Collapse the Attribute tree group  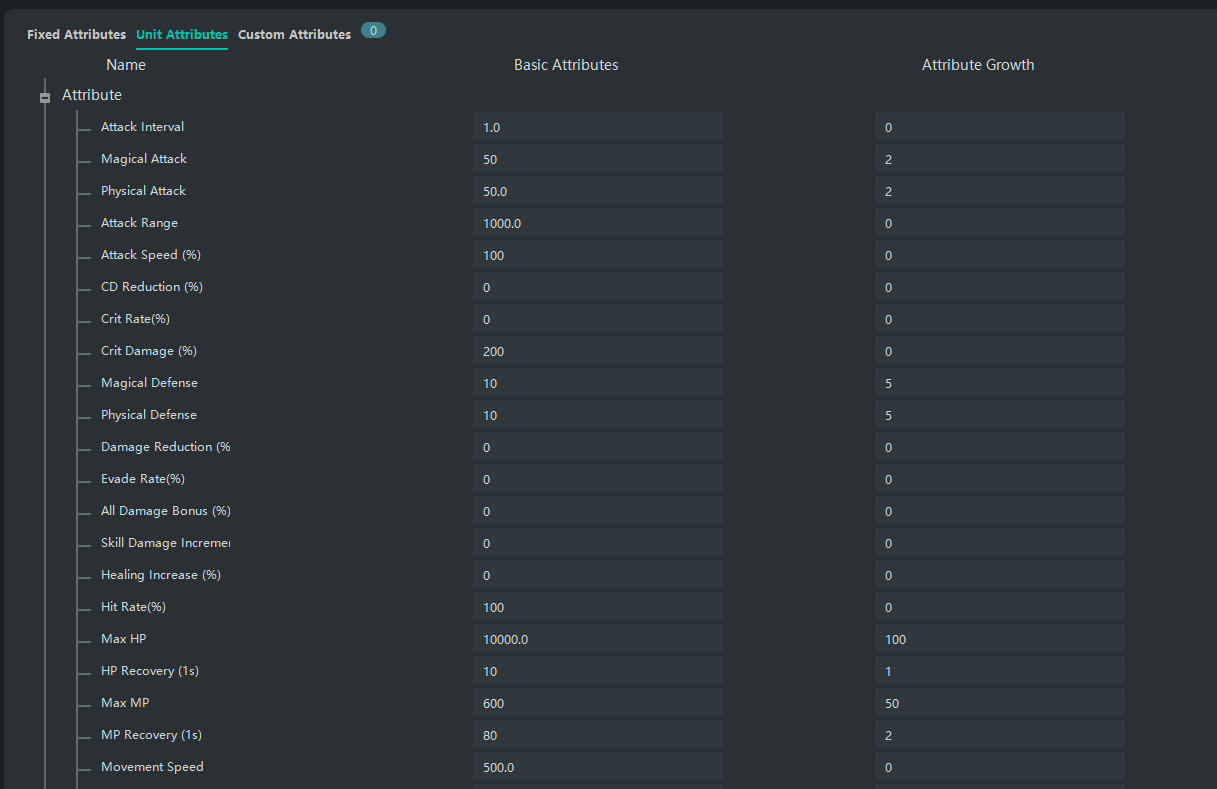[45, 97]
